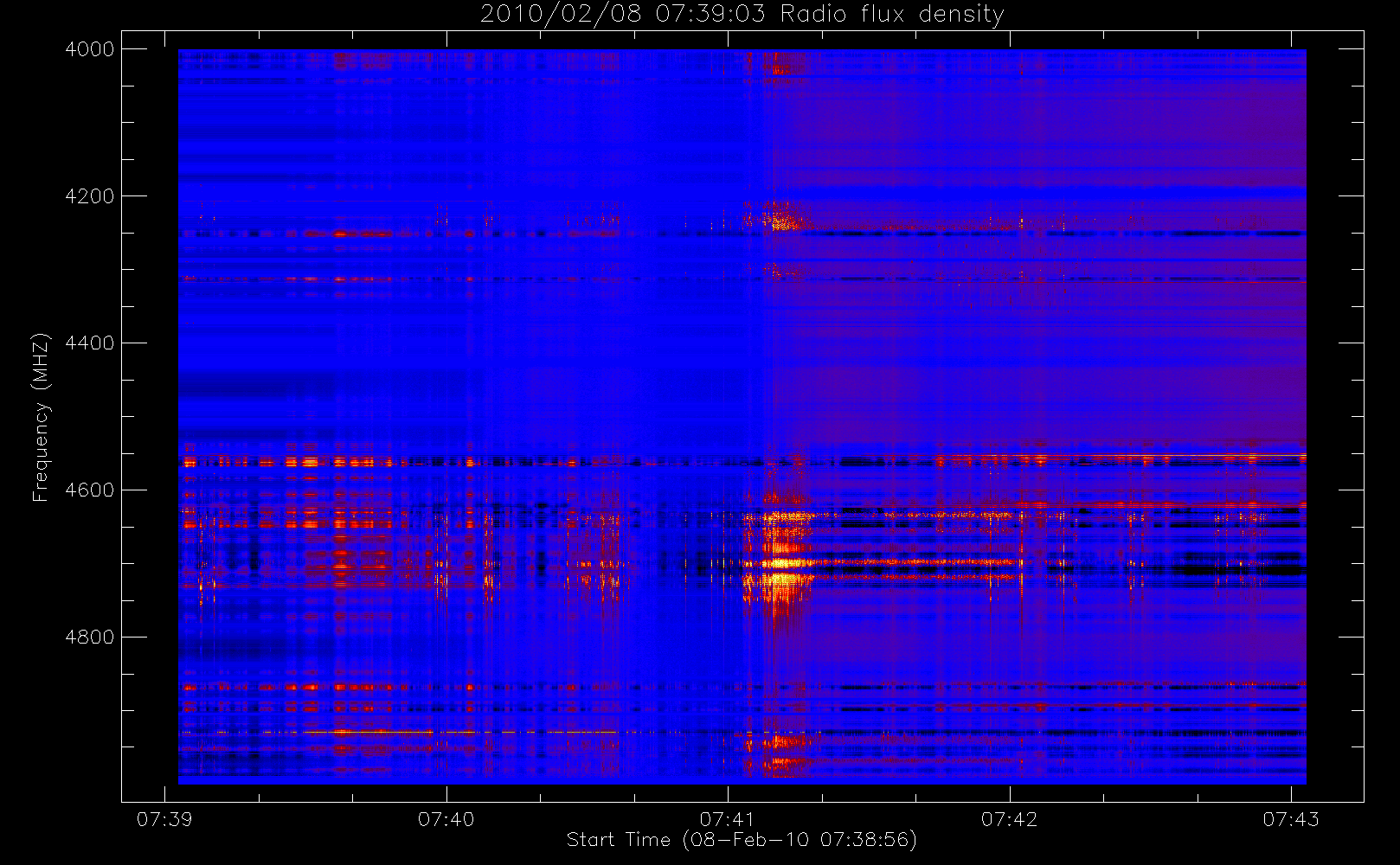Click the 4000 frequency tick label

pyautogui.click(x=90, y=49)
